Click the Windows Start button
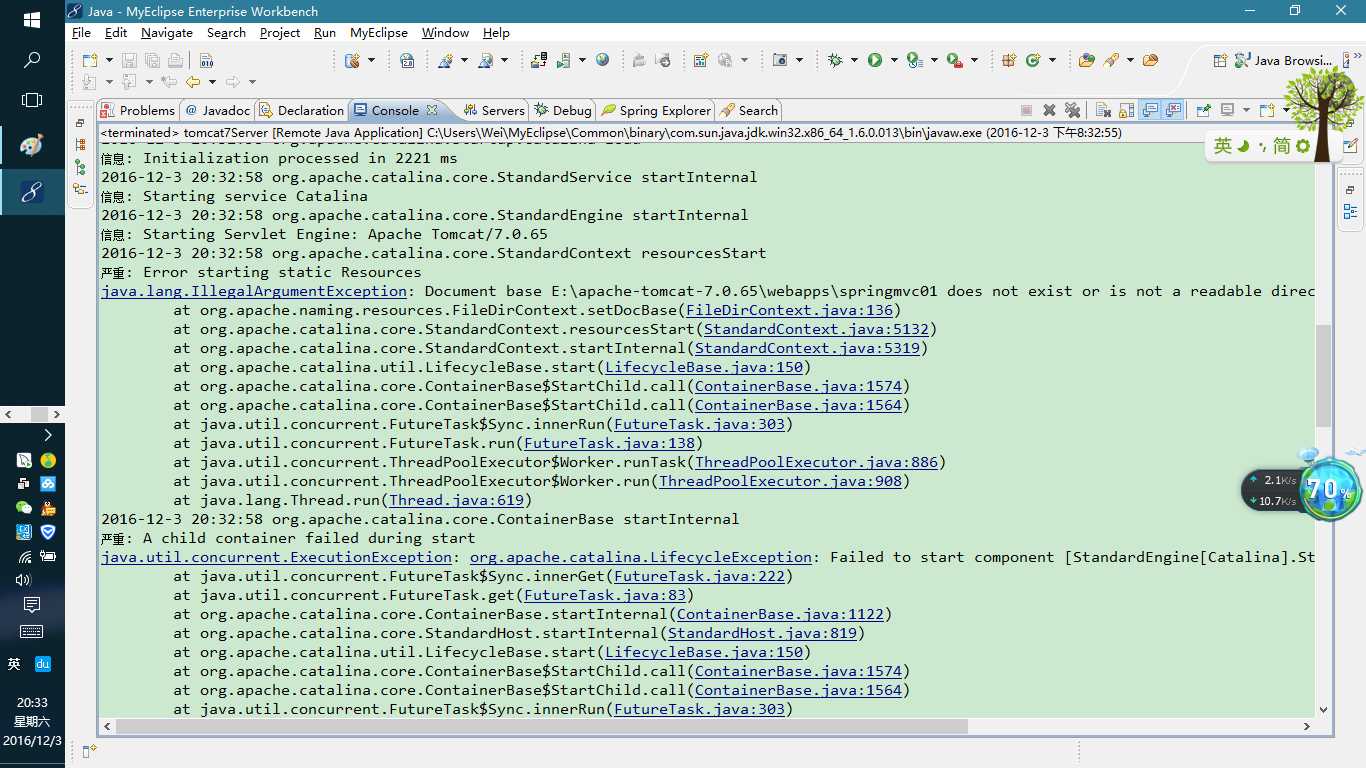Screen dimensions: 1366x768 32,20
